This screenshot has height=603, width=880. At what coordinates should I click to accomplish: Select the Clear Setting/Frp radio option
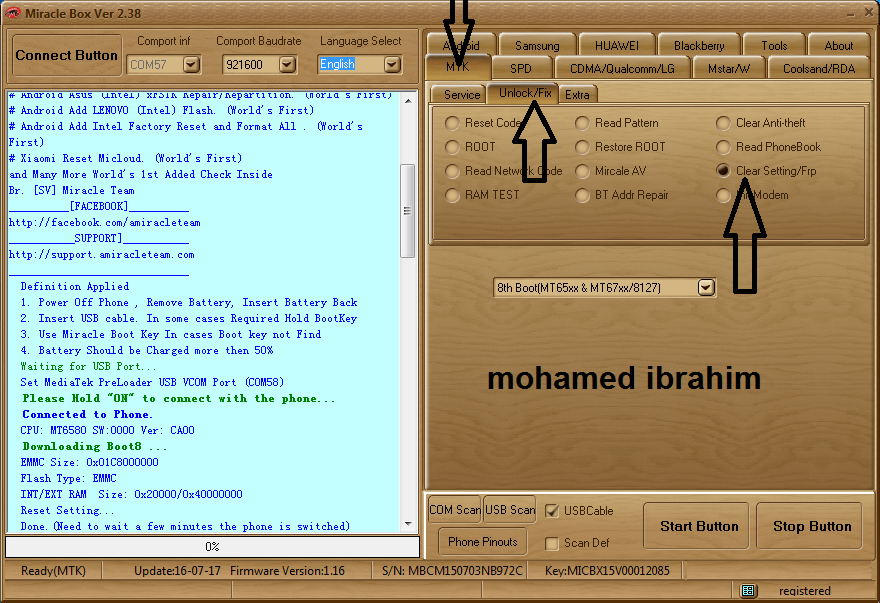723,170
